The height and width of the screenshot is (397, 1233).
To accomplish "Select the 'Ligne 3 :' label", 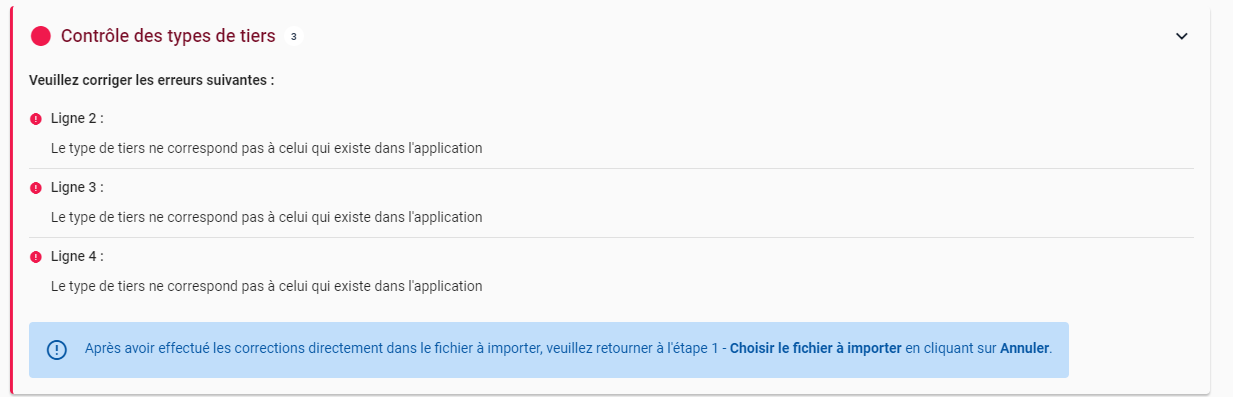I will pos(77,187).
